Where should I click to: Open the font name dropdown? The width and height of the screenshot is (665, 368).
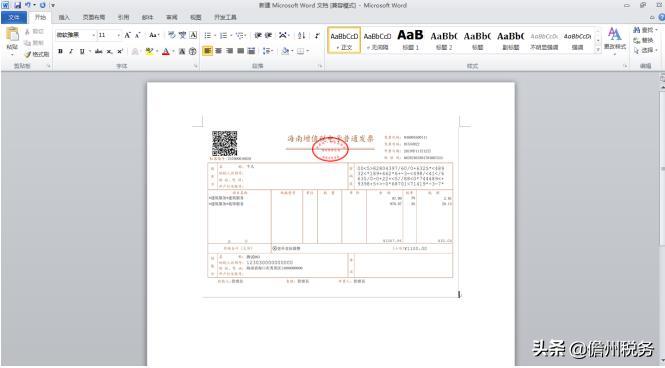pos(93,35)
